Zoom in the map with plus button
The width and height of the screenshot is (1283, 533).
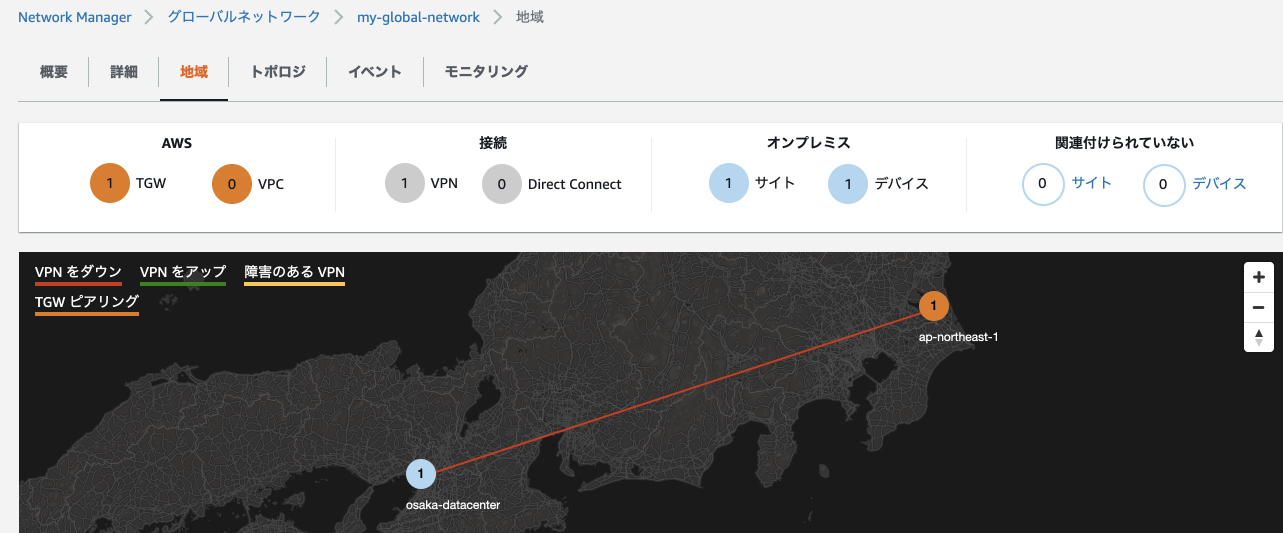pyautogui.click(x=1259, y=277)
